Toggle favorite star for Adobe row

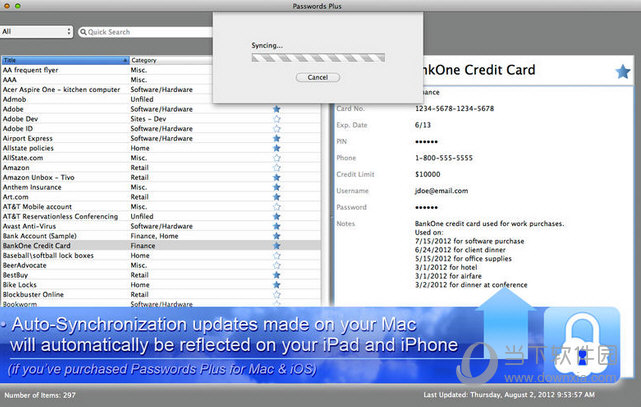[x=277, y=109]
